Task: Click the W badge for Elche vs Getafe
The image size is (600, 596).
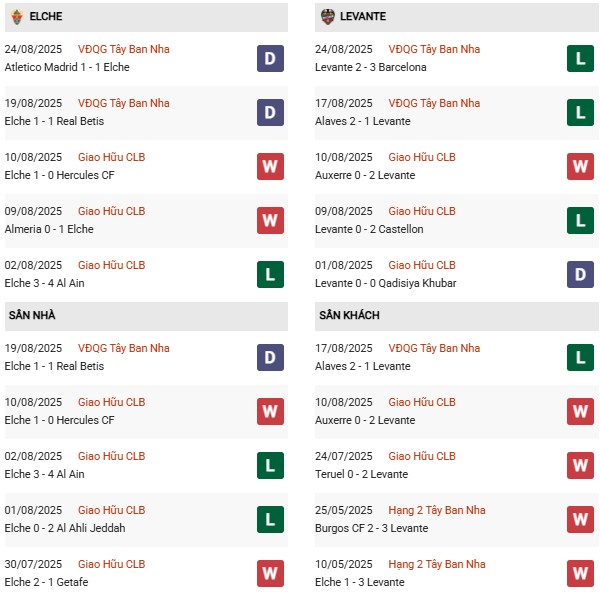Action: point(270,573)
